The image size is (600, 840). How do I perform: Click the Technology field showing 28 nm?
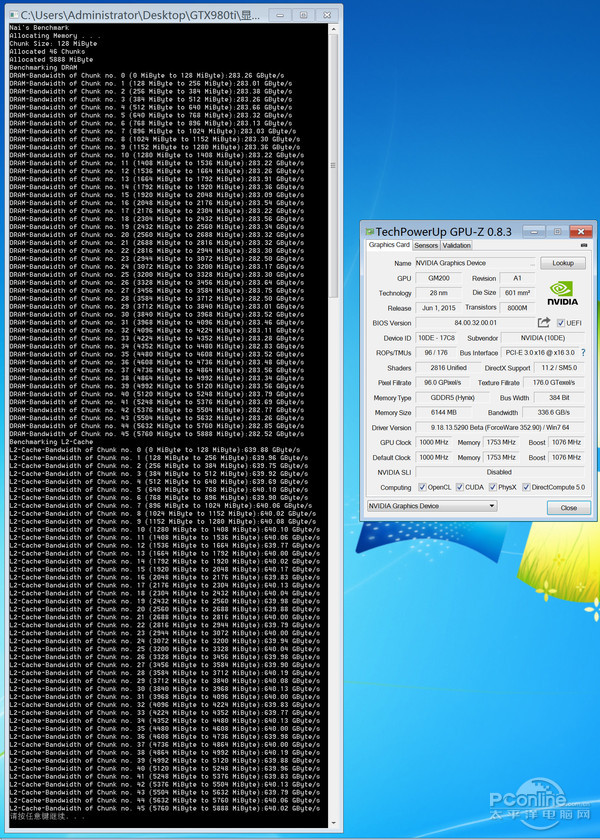439,293
